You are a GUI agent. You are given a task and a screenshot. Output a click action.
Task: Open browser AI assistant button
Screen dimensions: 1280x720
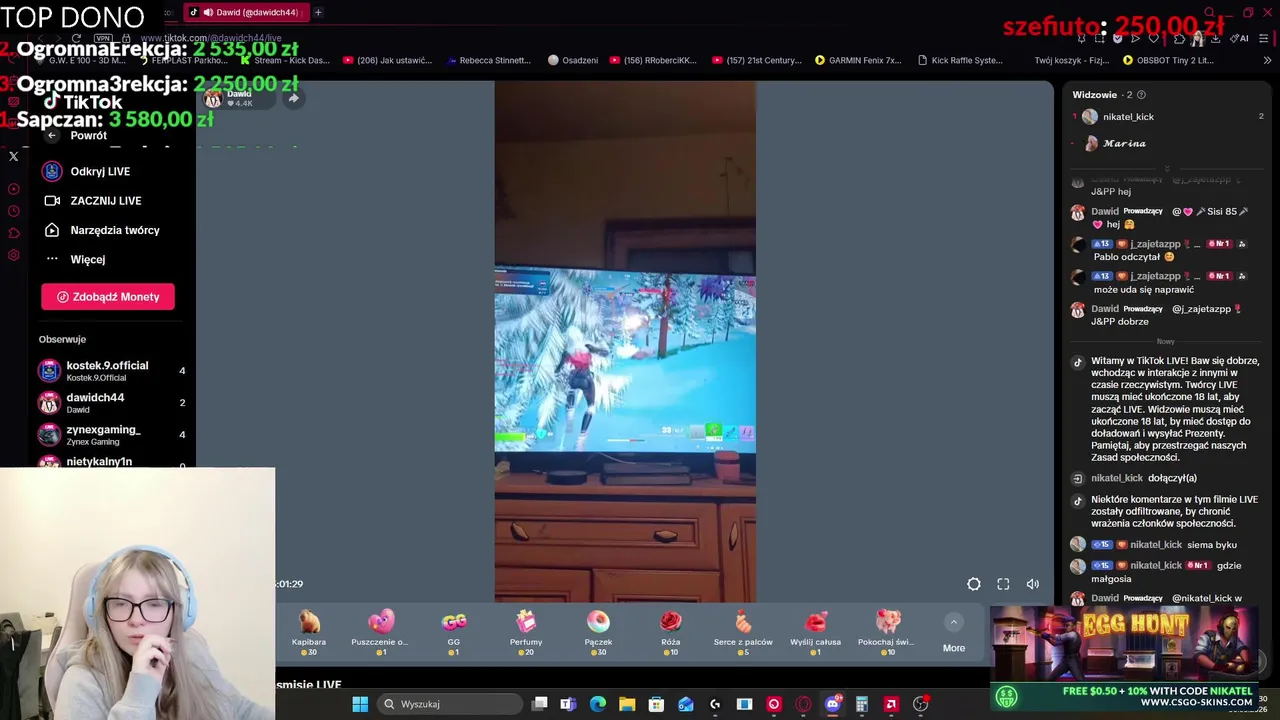pyautogui.click(x=1240, y=38)
